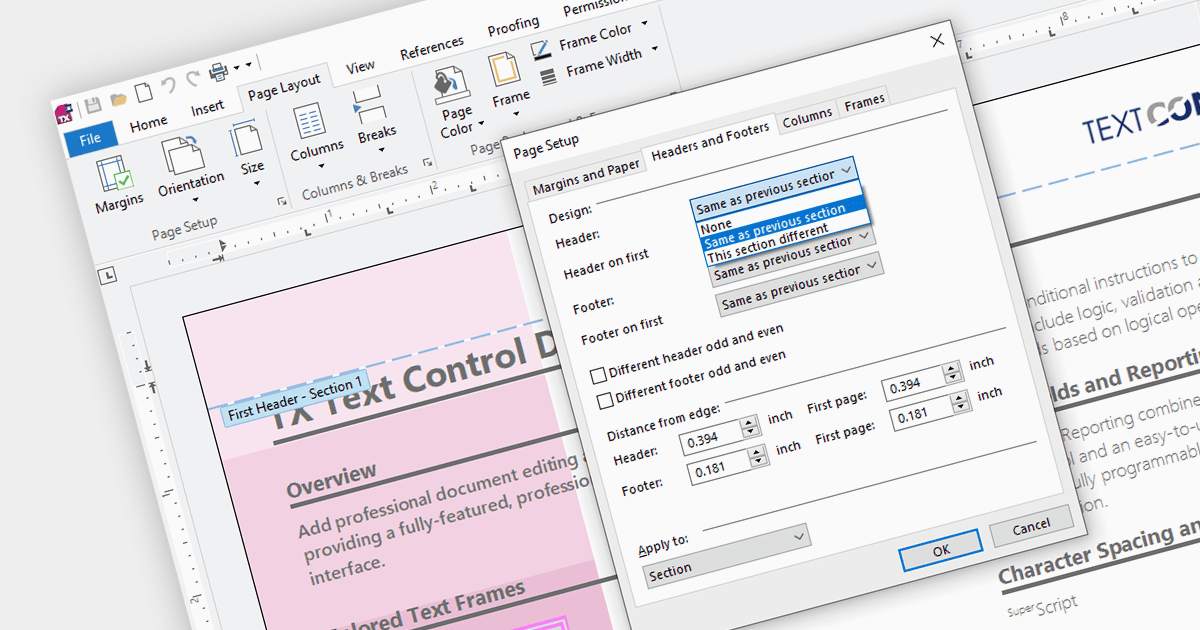Expand the Customize Quick Access Toolbar arrow
This screenshot has height=630, width=1200.
[x=250, y=64]
